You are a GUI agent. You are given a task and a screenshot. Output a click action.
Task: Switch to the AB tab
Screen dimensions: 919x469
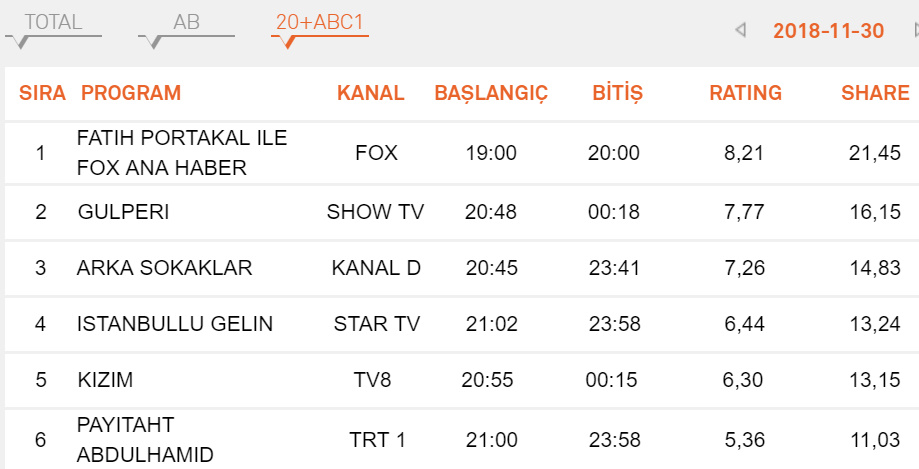pyautogui.click(x=186, y=23)
